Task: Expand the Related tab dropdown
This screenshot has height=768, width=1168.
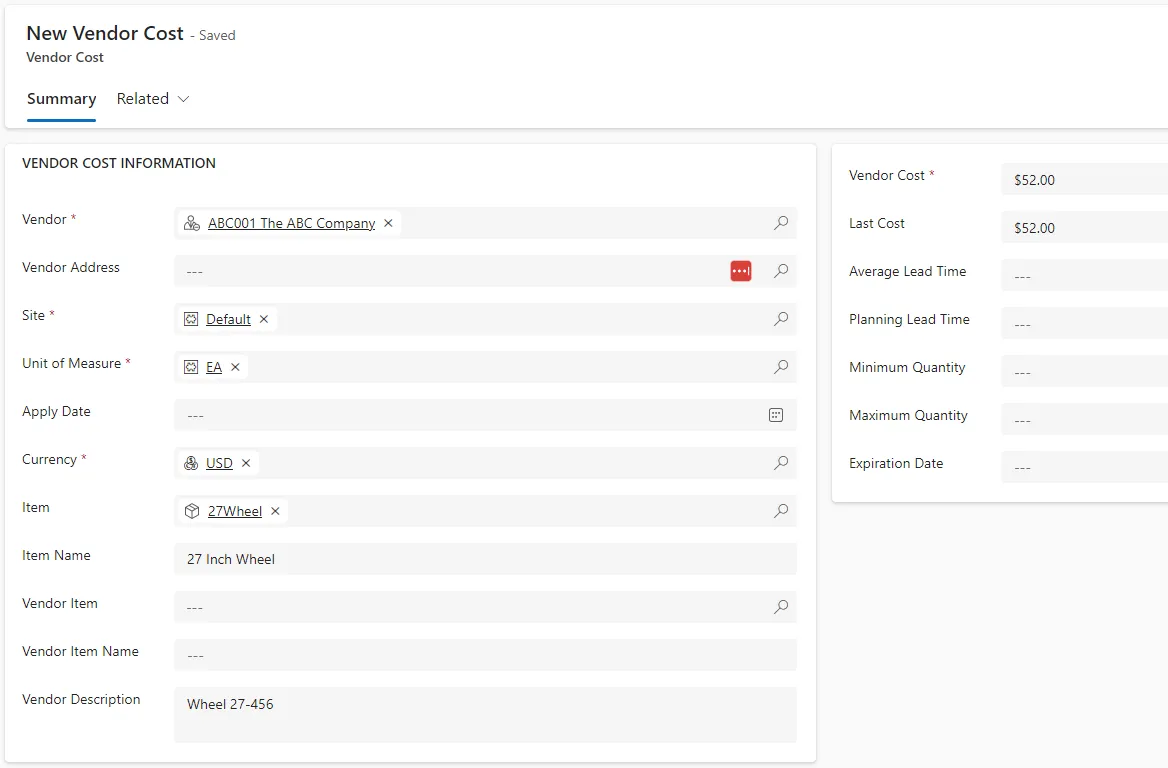Action: point(153,99)
